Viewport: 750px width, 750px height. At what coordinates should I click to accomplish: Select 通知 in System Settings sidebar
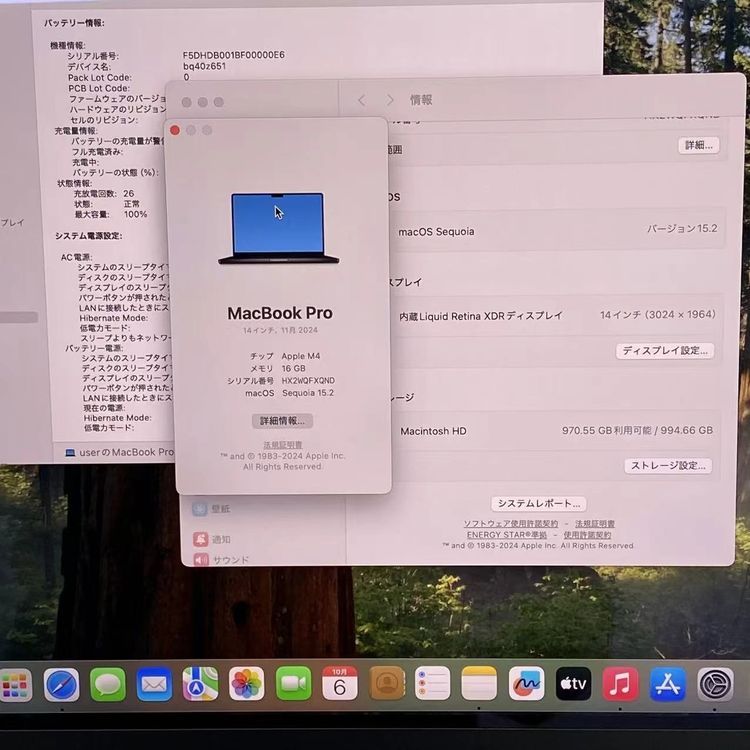tap(211, 539)
